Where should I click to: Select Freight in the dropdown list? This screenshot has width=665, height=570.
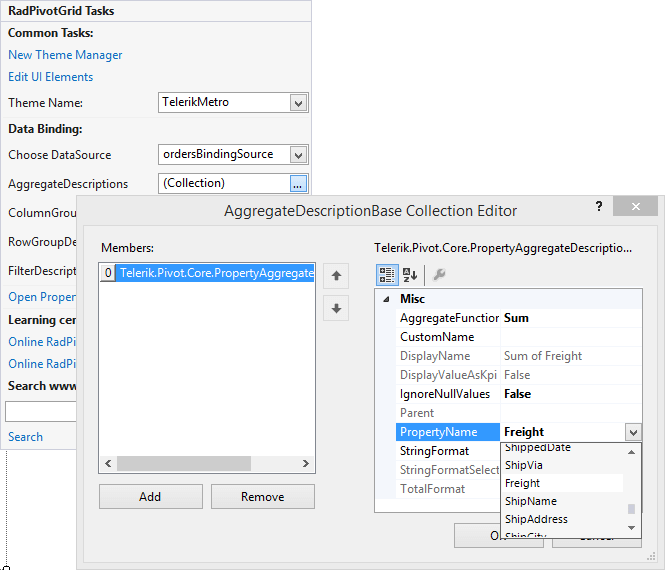coord(562,483)
